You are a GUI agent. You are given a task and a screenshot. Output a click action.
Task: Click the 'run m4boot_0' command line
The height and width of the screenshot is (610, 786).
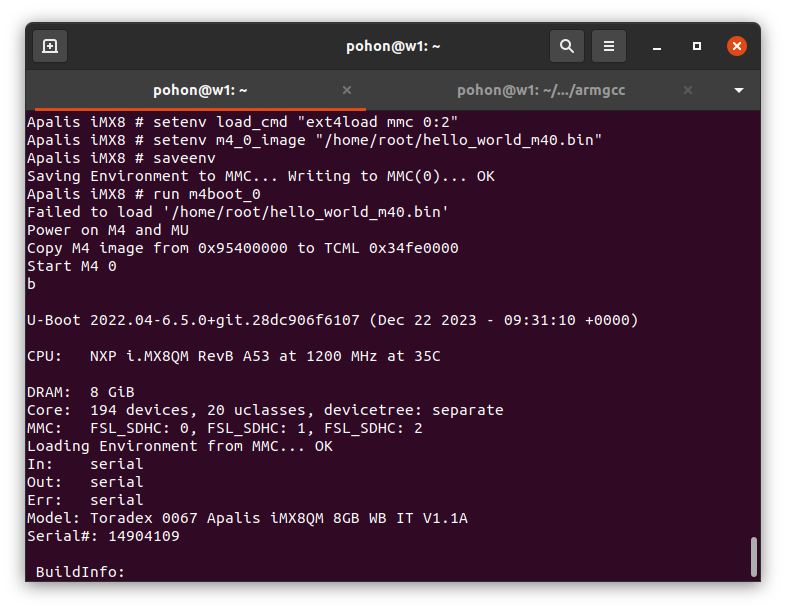(144, 194)
